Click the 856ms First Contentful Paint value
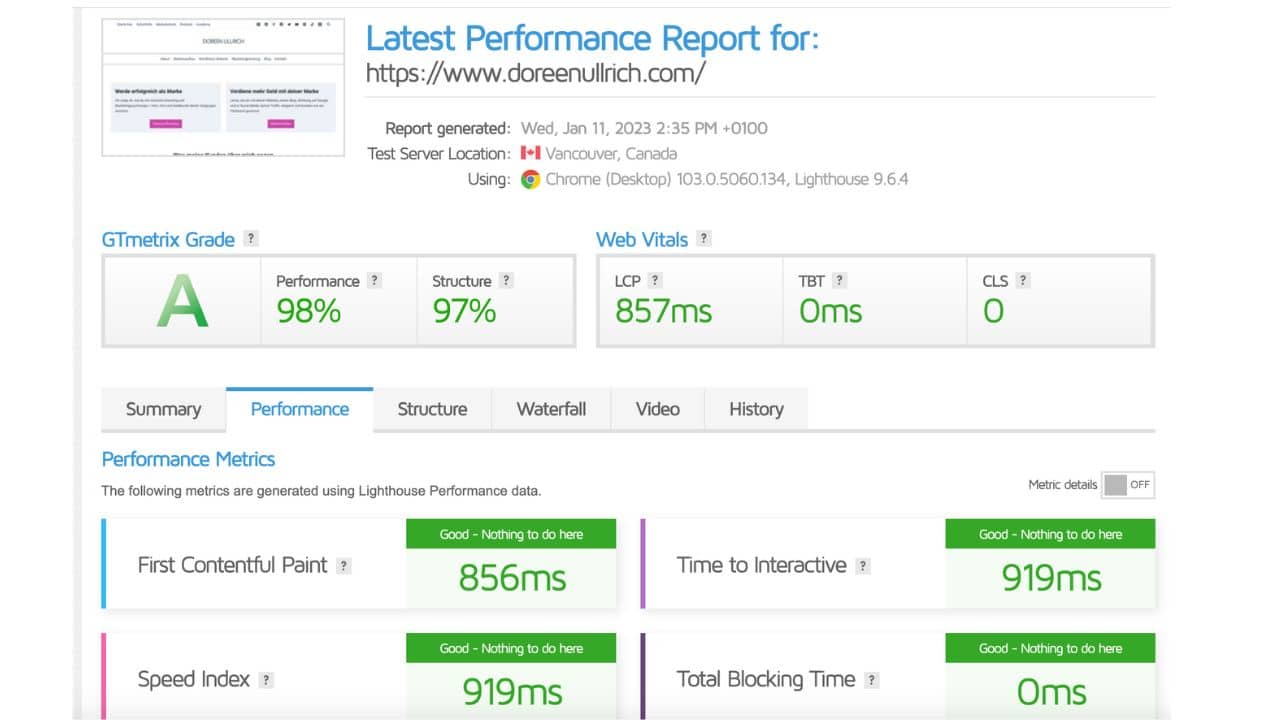The height and width of the screenshot is (720, 1280). point(512,577)
